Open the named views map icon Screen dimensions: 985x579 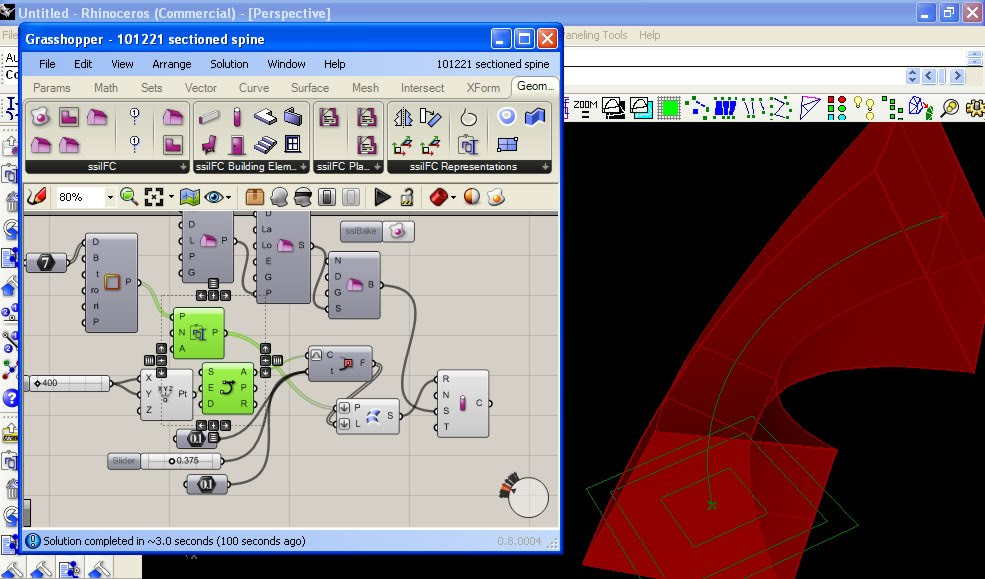pyautogui.click(x=189, y=197)
